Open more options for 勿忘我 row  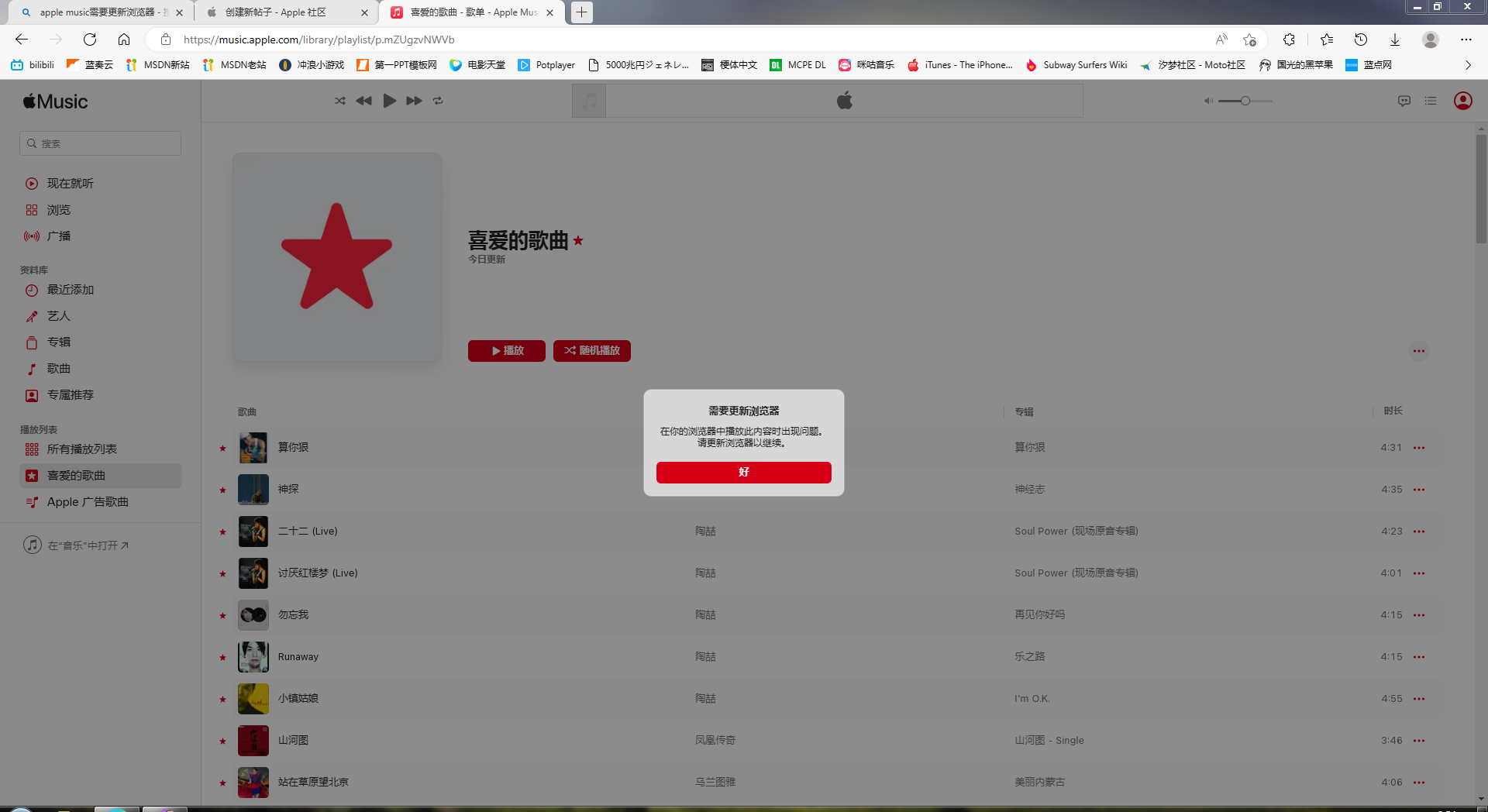(x=1419, y=615)
